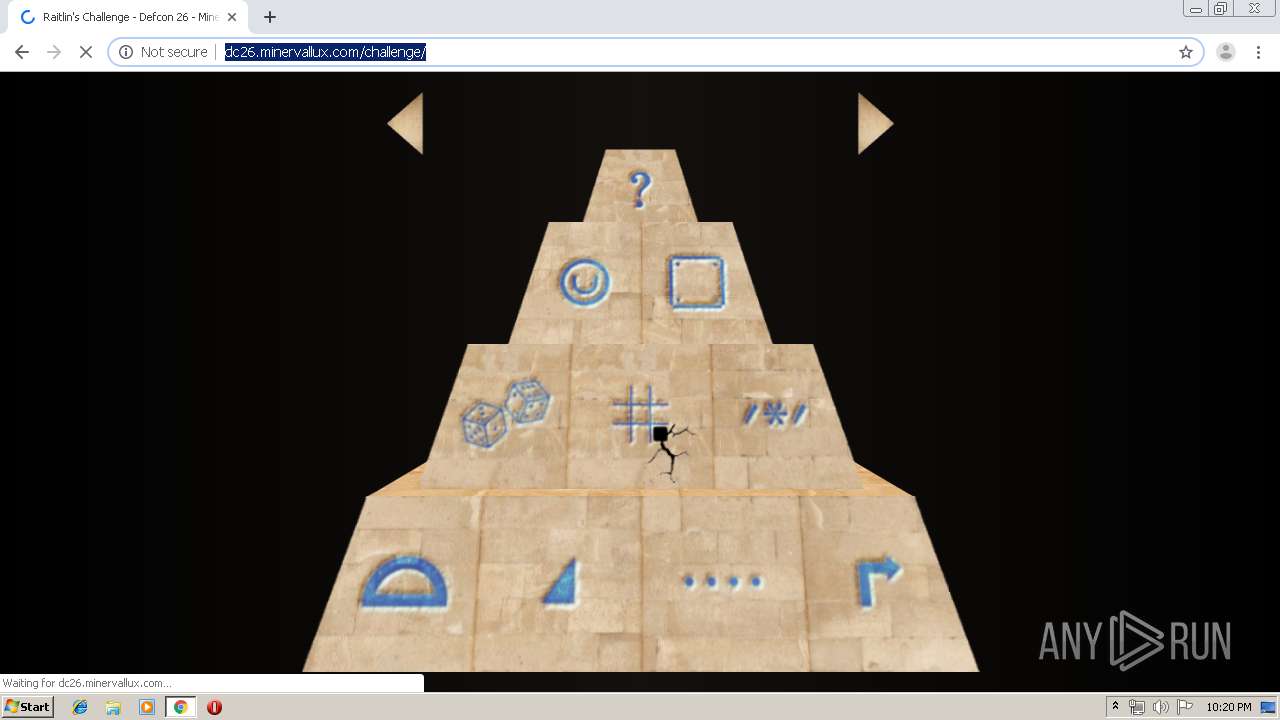Open the Action Center flag icon
The height and width of the screenshot is (720, 1280).
point(1185,707)
